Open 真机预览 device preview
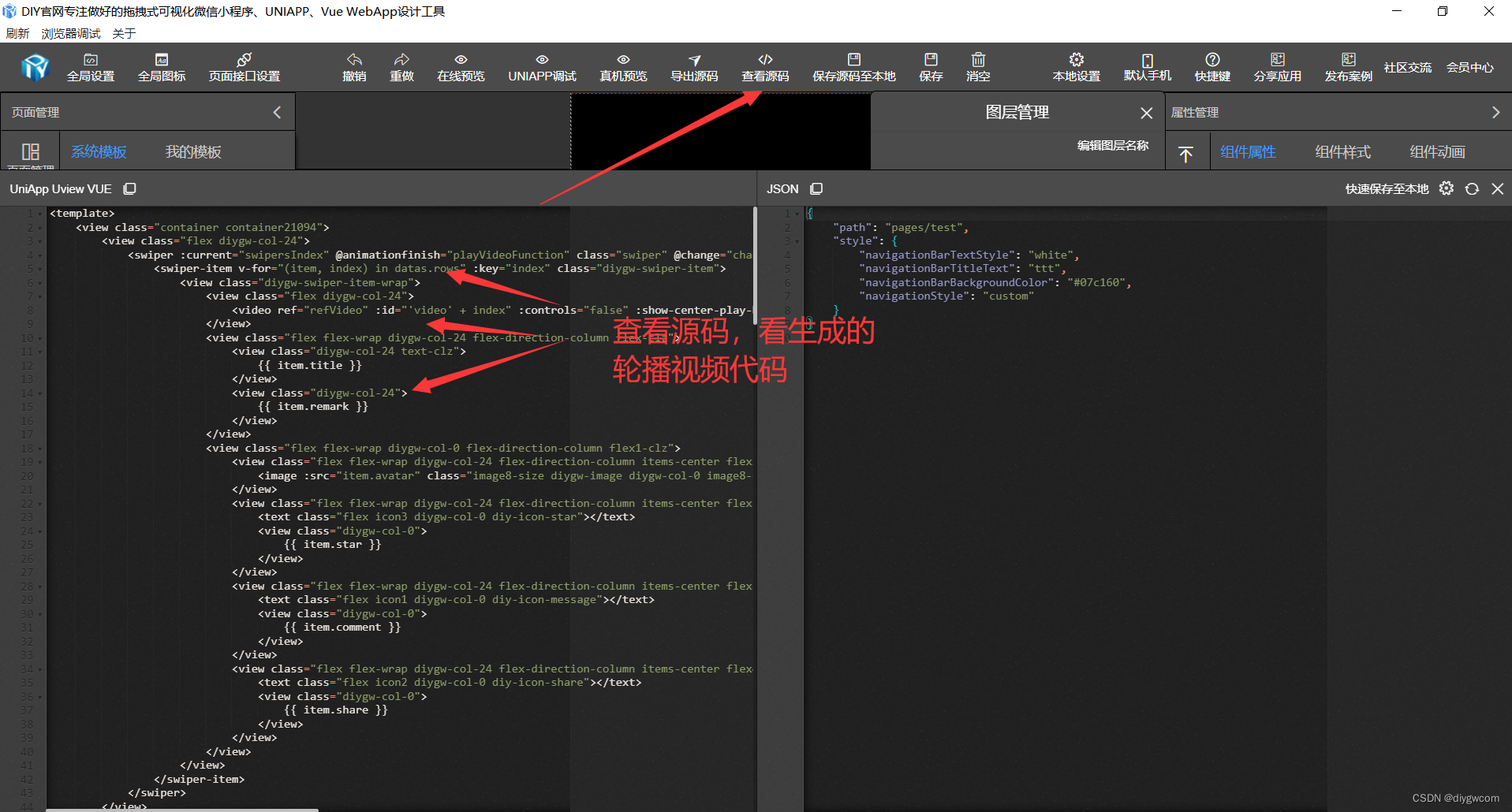Viewport: 1512px width, 812px height. (623, 68)
